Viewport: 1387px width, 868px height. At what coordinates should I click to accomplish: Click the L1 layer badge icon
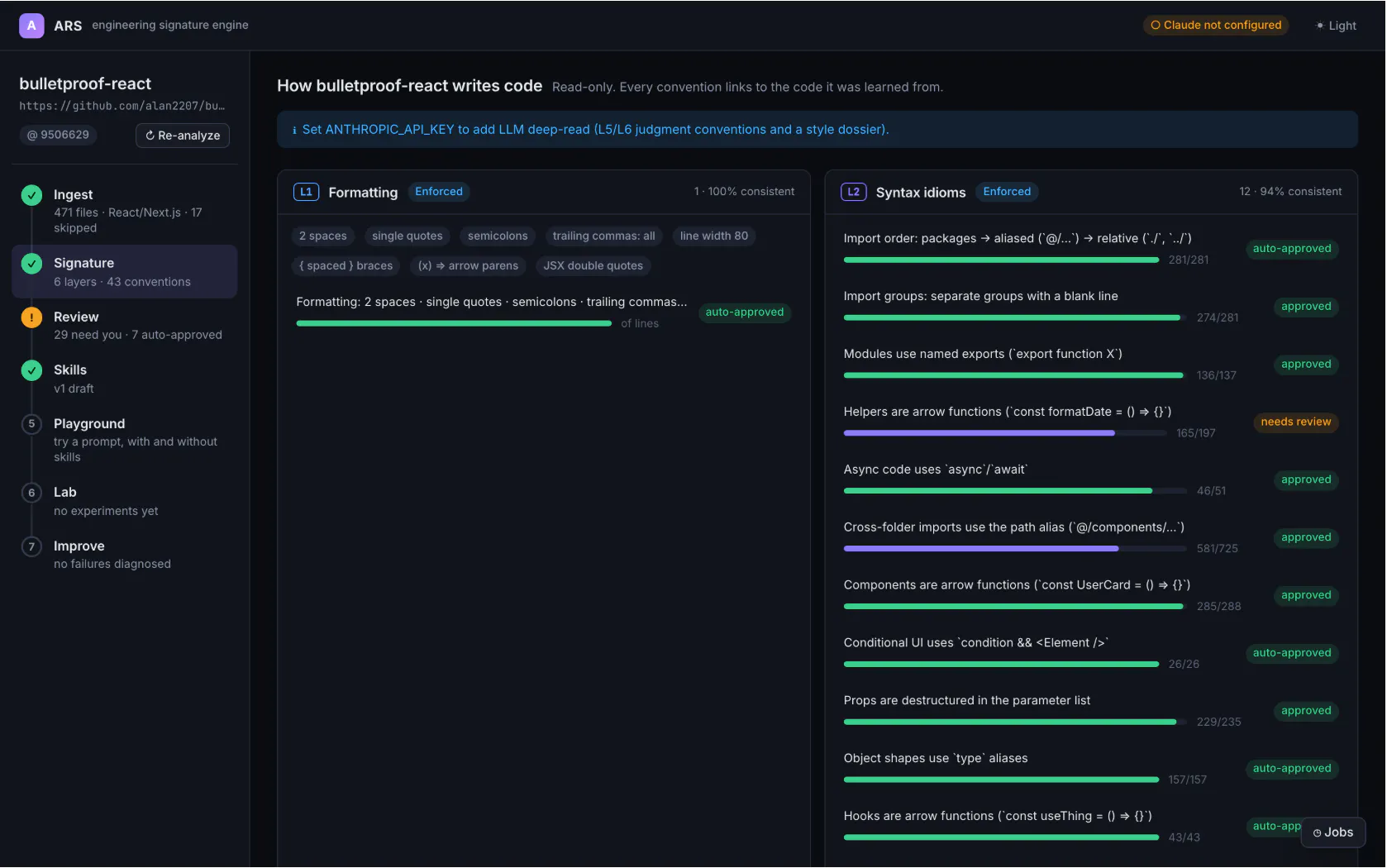point(306,192)
